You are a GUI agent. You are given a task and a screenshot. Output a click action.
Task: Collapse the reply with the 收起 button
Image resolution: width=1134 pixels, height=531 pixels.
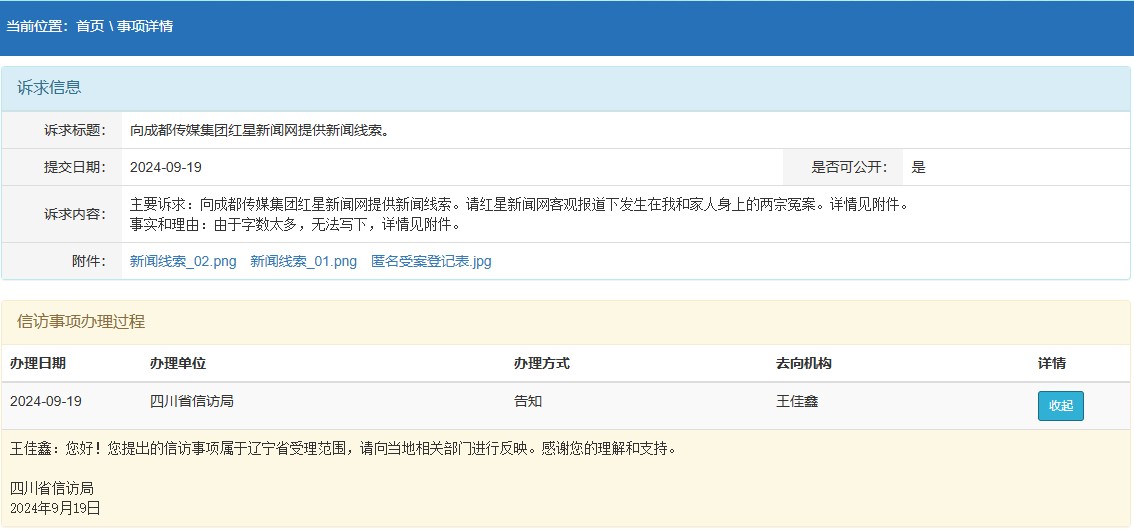point(1060,406)
